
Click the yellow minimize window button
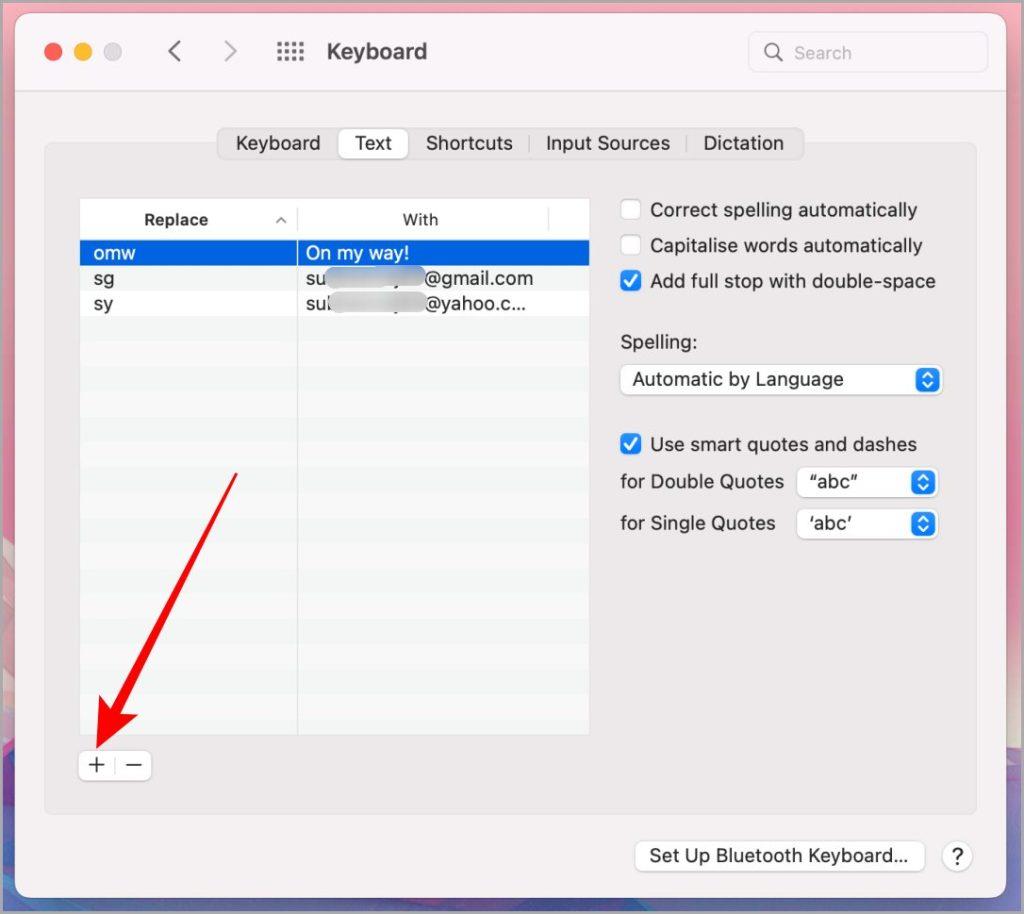[x=83, y=52]
